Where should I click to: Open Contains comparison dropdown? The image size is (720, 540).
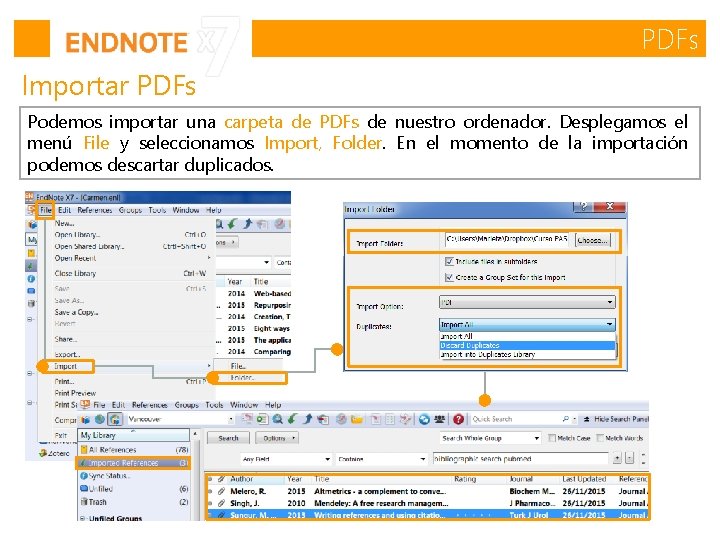(382, 459)
